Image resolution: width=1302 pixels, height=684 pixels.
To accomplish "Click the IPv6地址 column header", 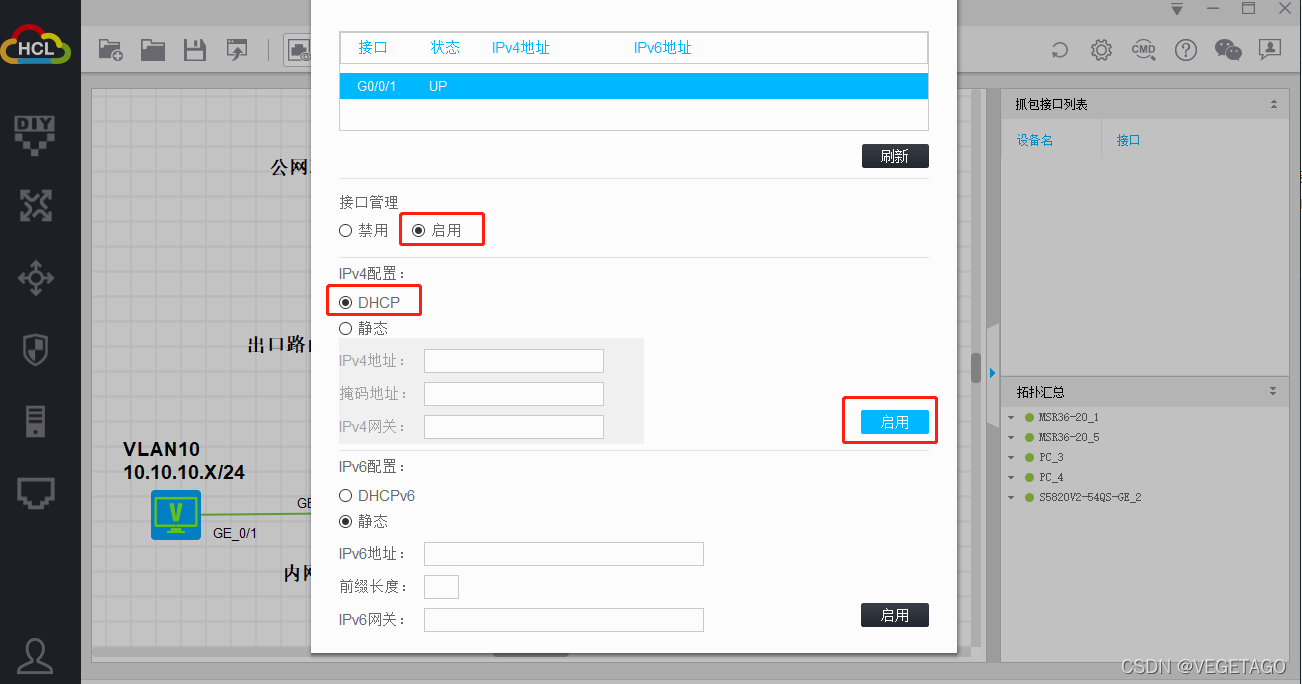I will 662,48.
